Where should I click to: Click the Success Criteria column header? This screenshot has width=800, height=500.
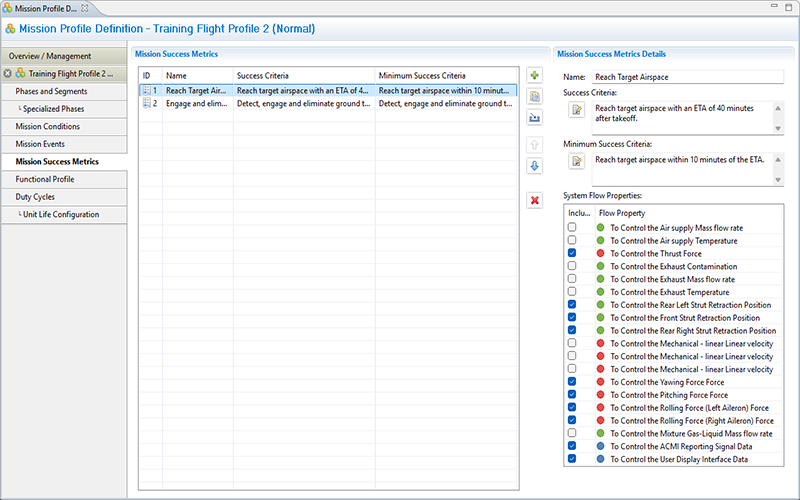tap(304, 76)
